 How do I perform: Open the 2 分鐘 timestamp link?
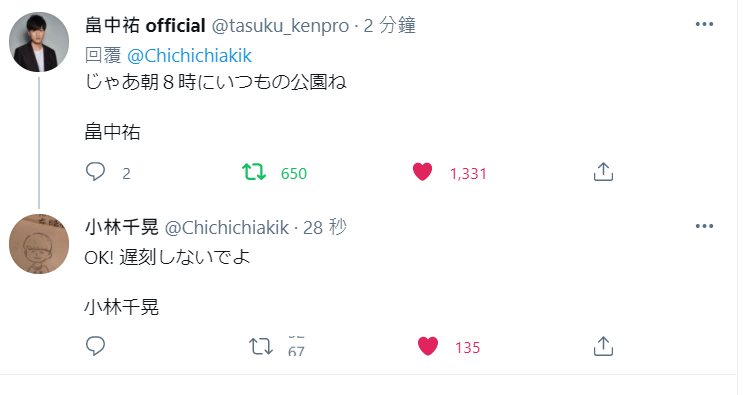[390, 26]
